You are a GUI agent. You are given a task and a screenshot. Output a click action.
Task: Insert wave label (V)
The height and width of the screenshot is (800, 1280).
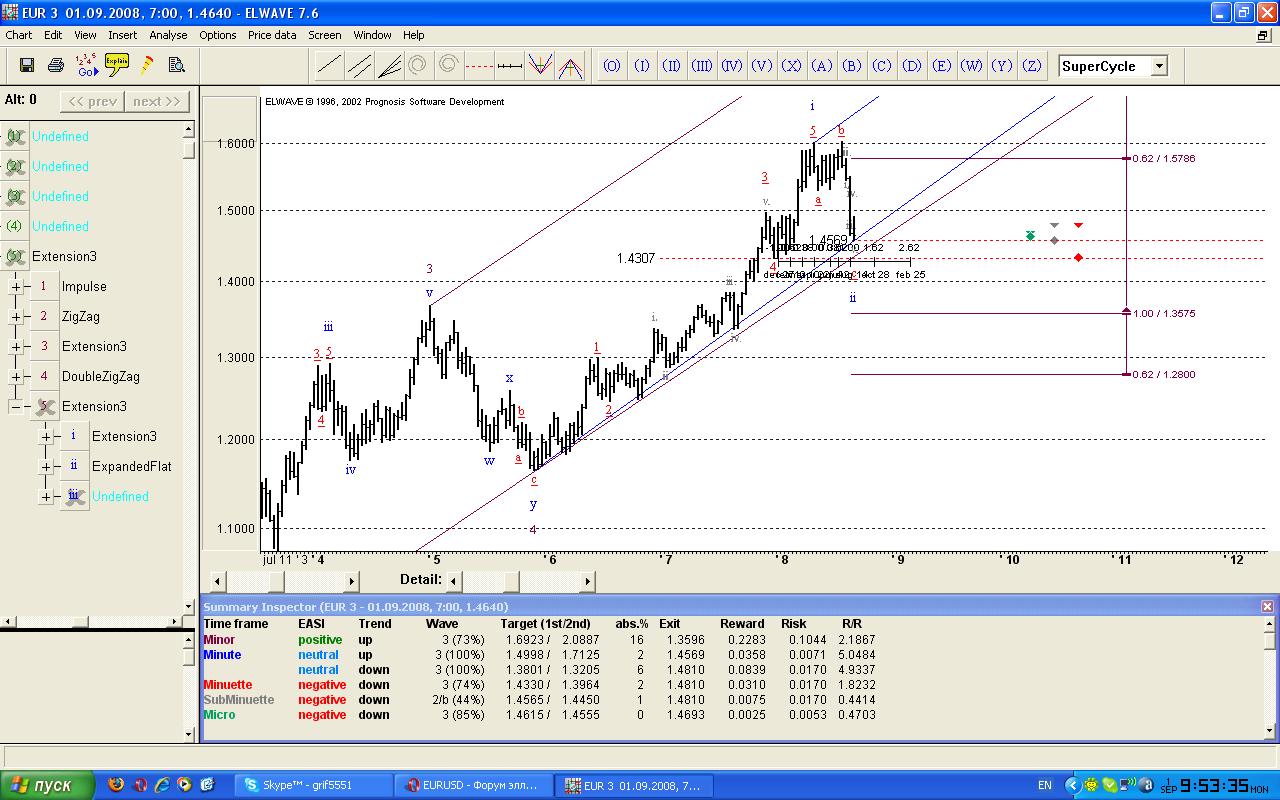762,66
